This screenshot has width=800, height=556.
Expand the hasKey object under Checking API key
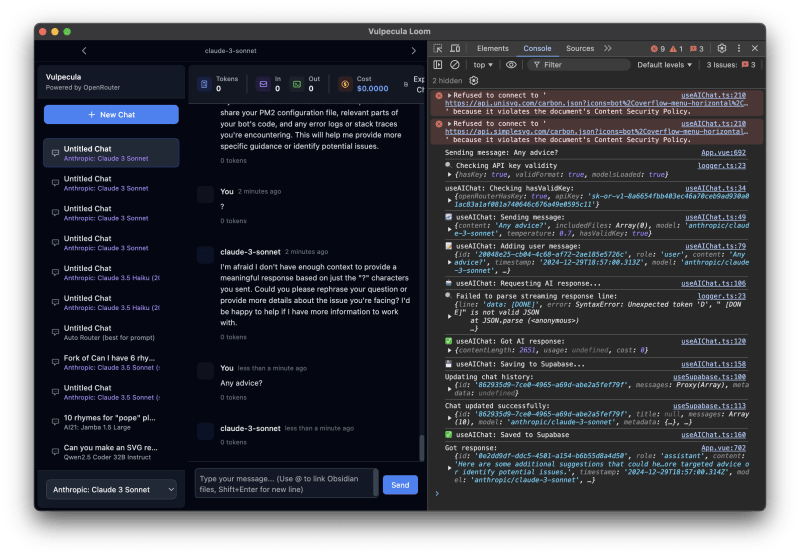click(x=449, y=174)
